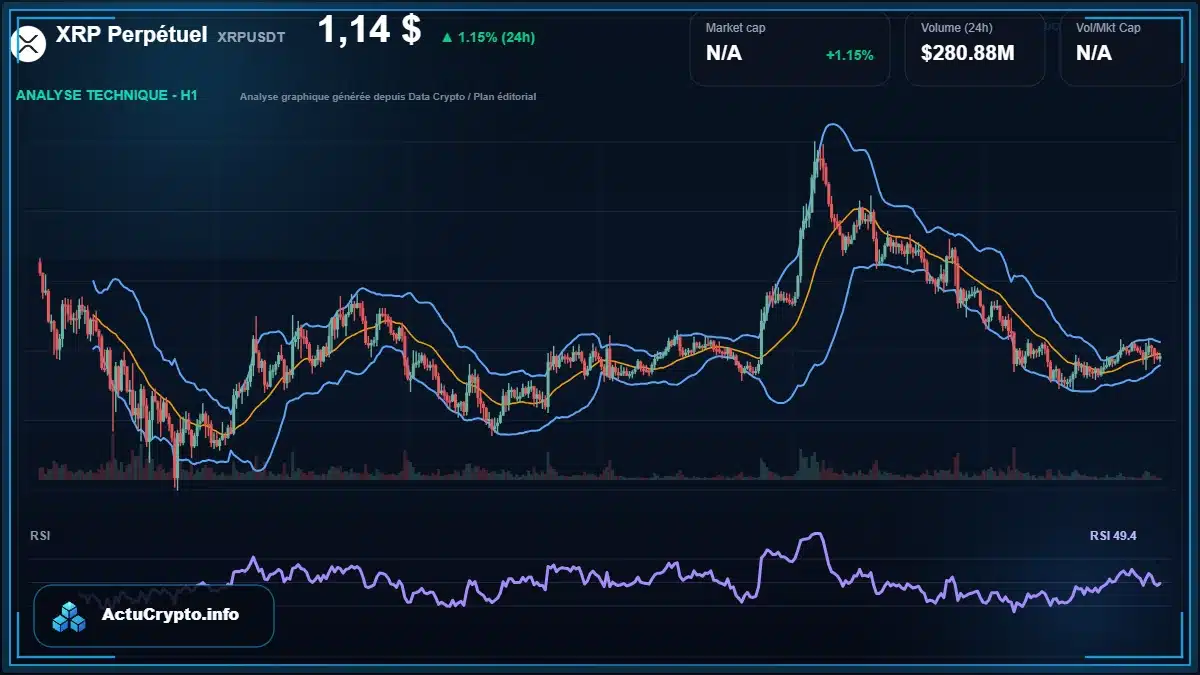Click the XRPUSDT ticker label

click(251, 36)
